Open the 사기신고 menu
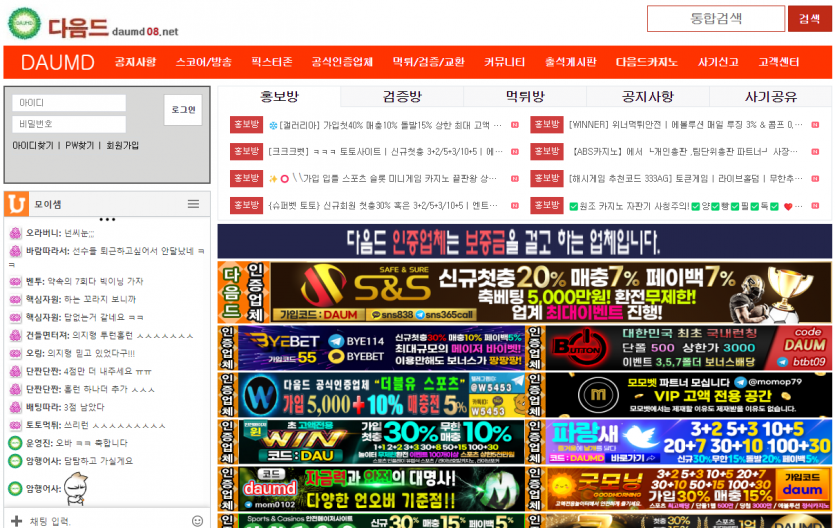The height and width of the screenshot is (528, 835). (718, 62)
